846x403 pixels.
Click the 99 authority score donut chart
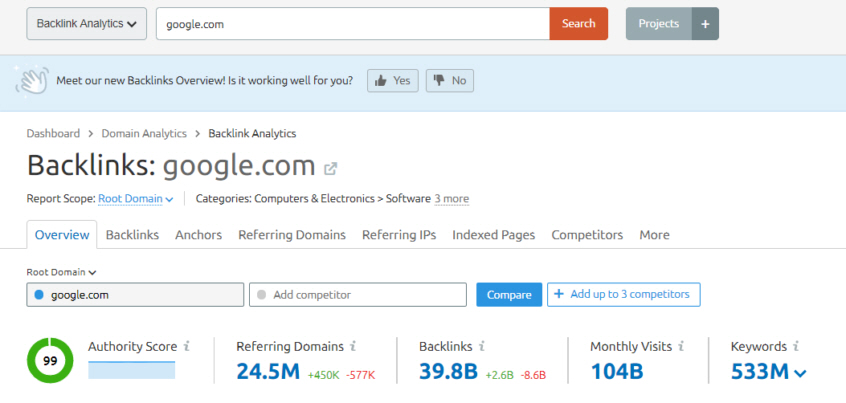50,360
